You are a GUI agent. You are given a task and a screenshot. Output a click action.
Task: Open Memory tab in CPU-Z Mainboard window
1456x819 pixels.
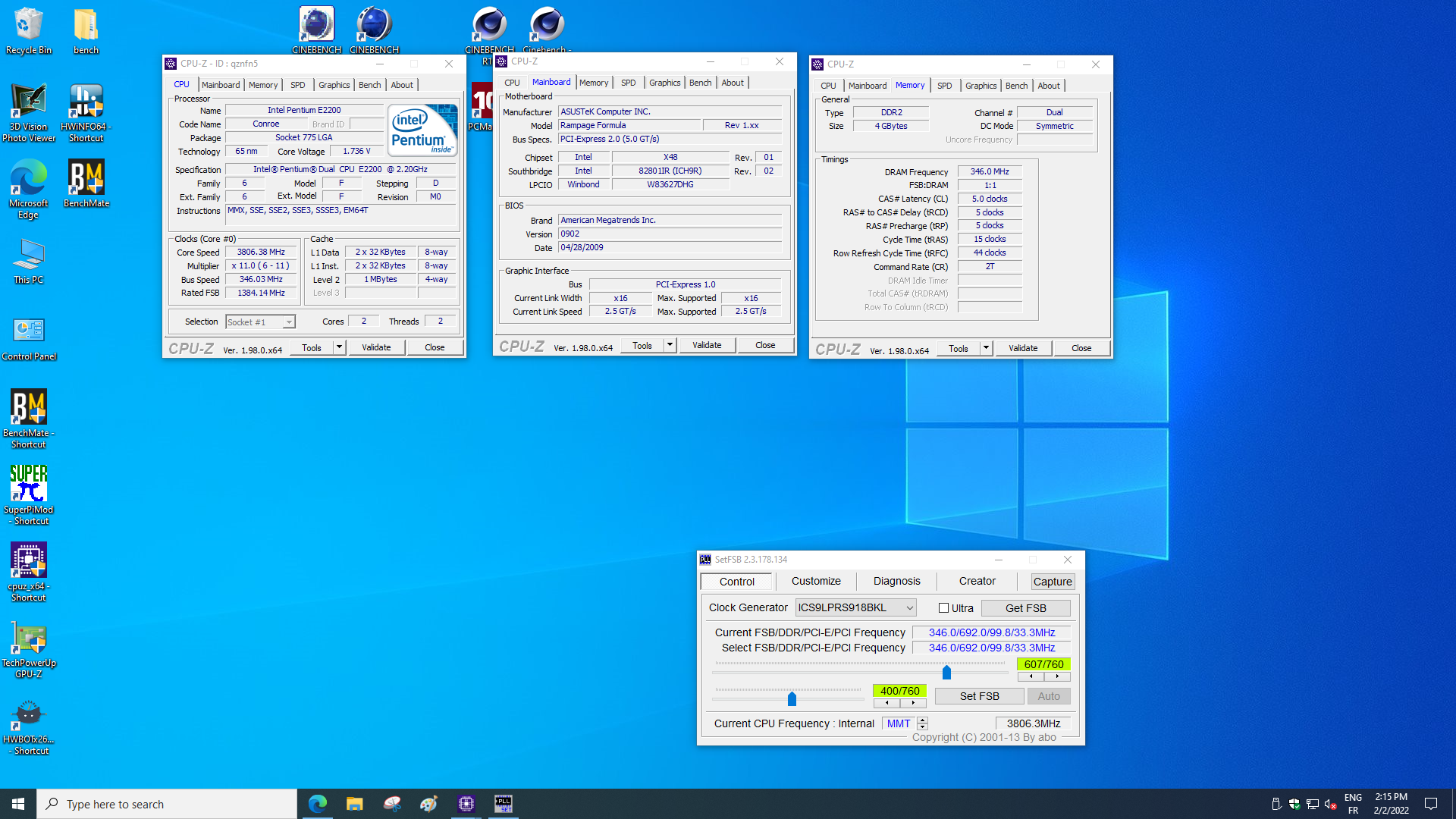[594, 83]
